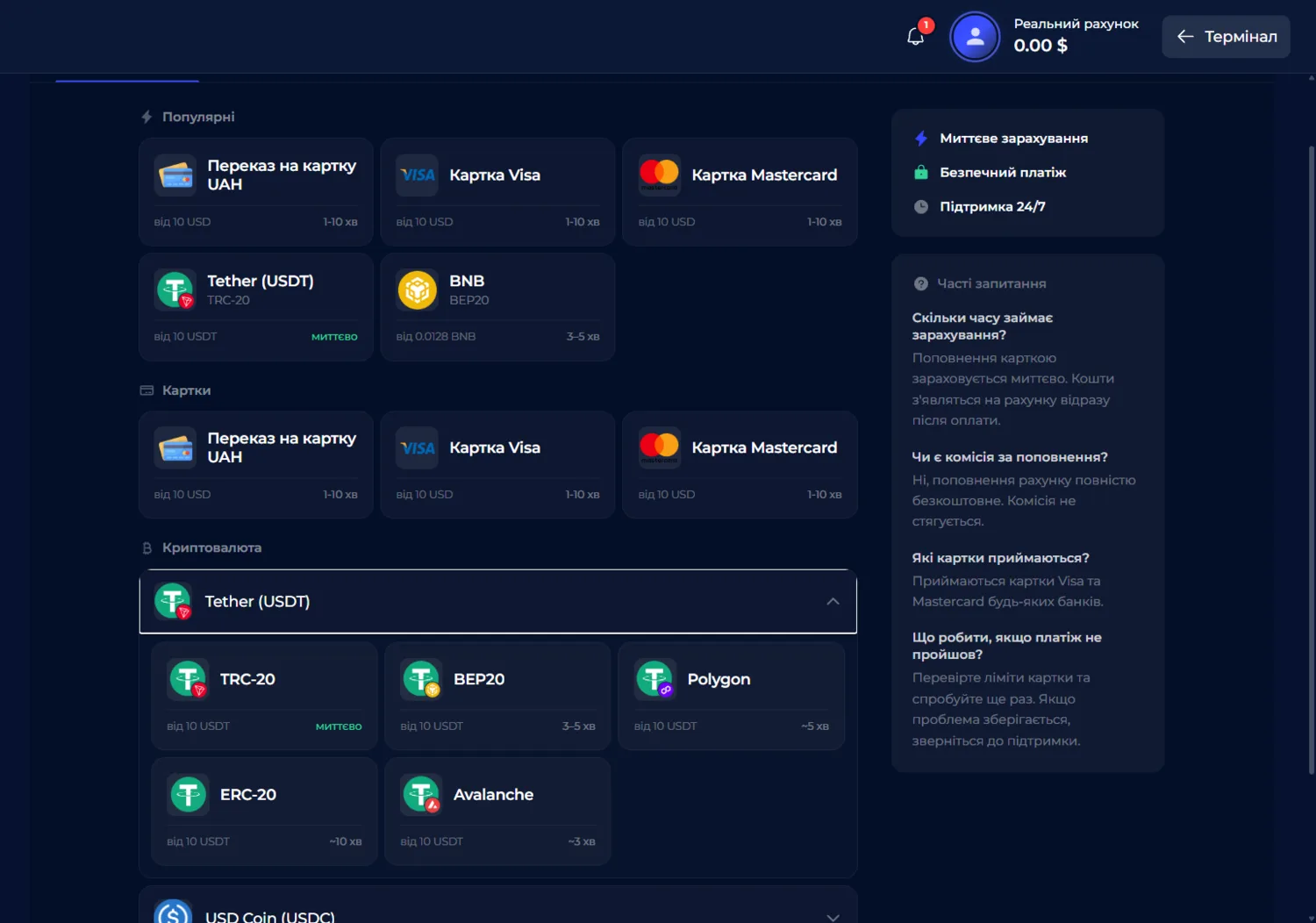Click the Миттєве зарахування lightning icon
The width and height of the screenshot is (1316, 923).
(x=920, y=138)
